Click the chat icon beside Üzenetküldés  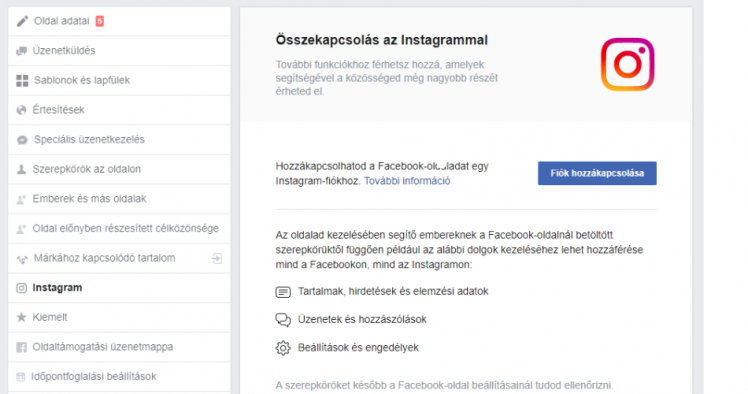(21, 51)
